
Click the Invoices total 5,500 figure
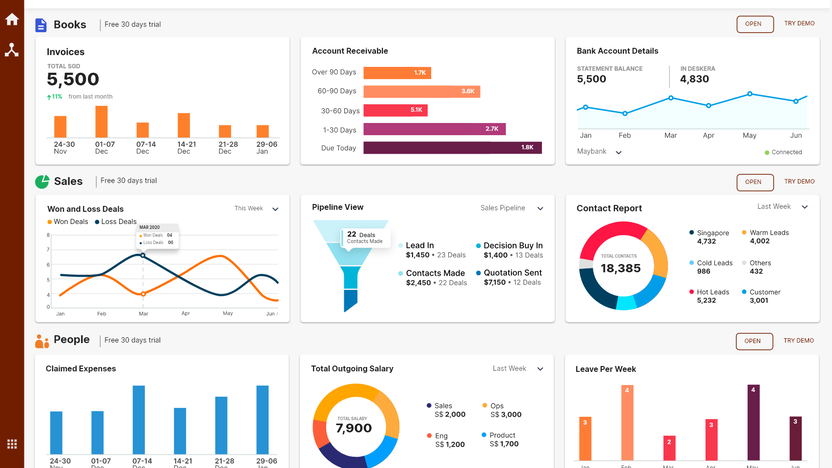coord(73,80)
